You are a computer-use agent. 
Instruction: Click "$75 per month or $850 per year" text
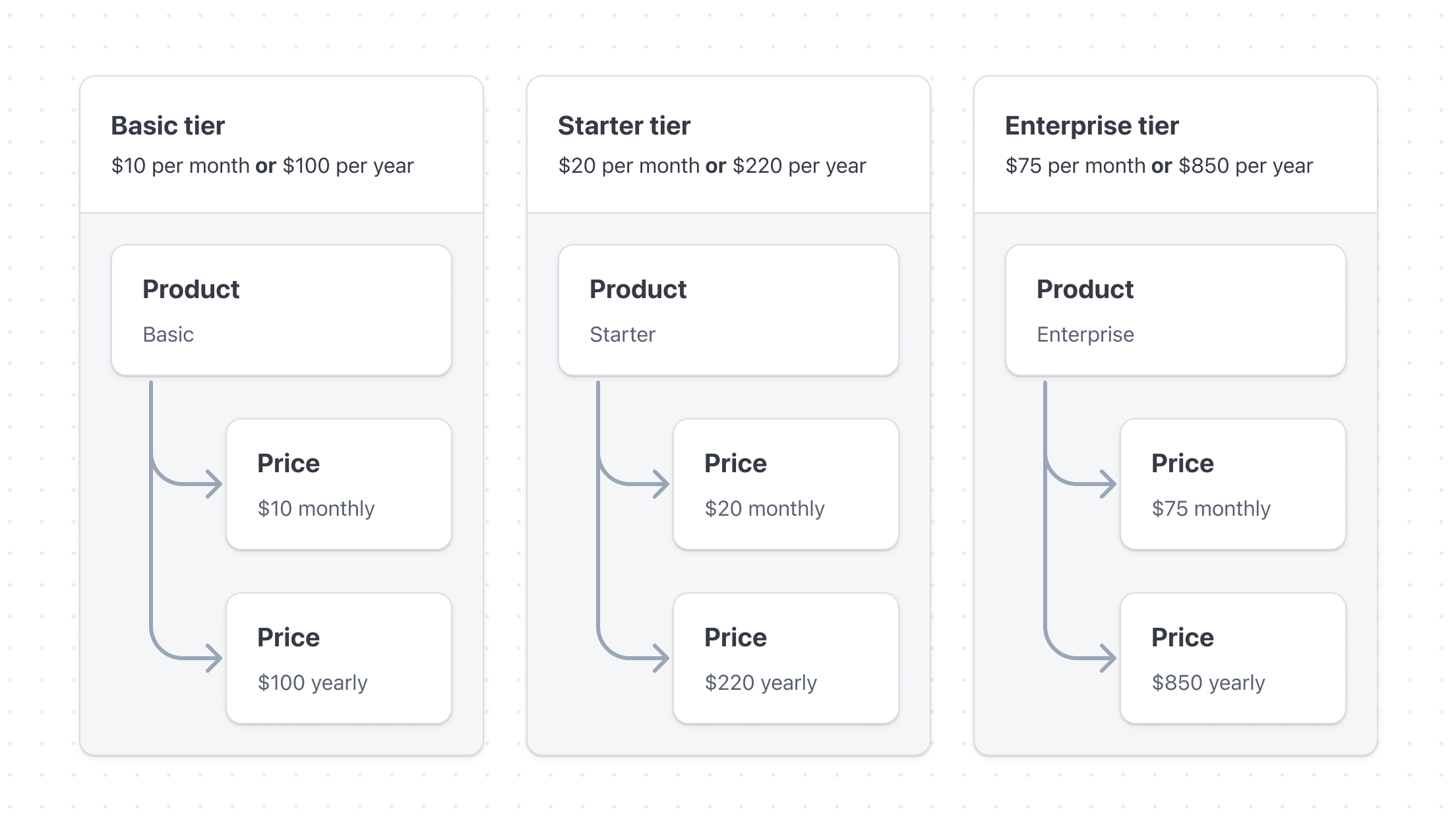pos(1159,166)
